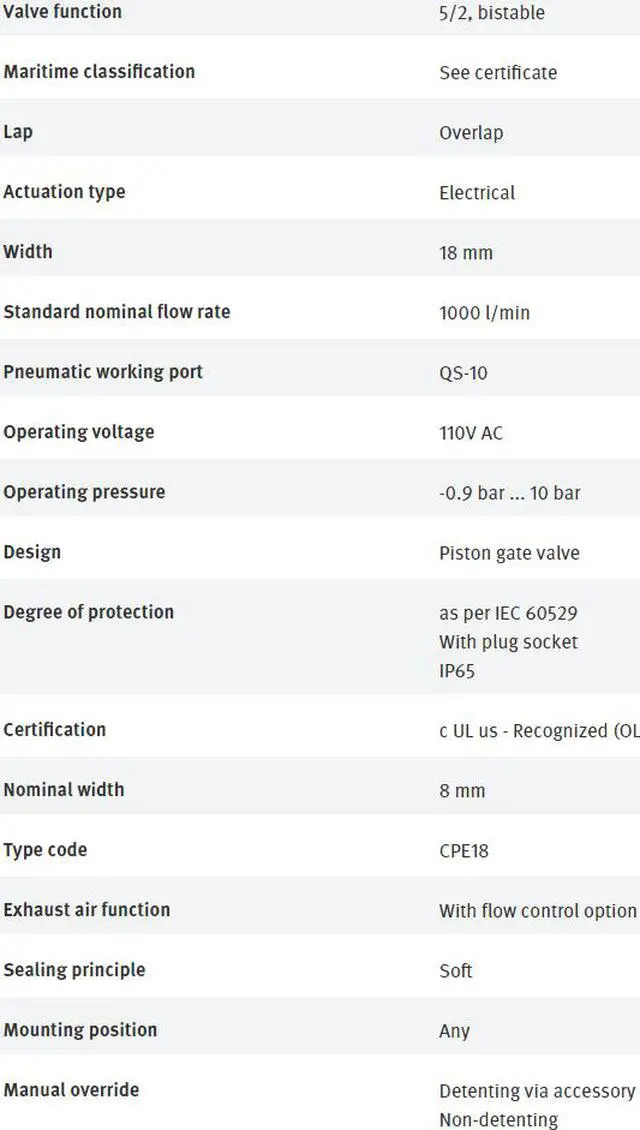
Task: Click the "Piston gate valve" design value
Action: pos(509,552)
